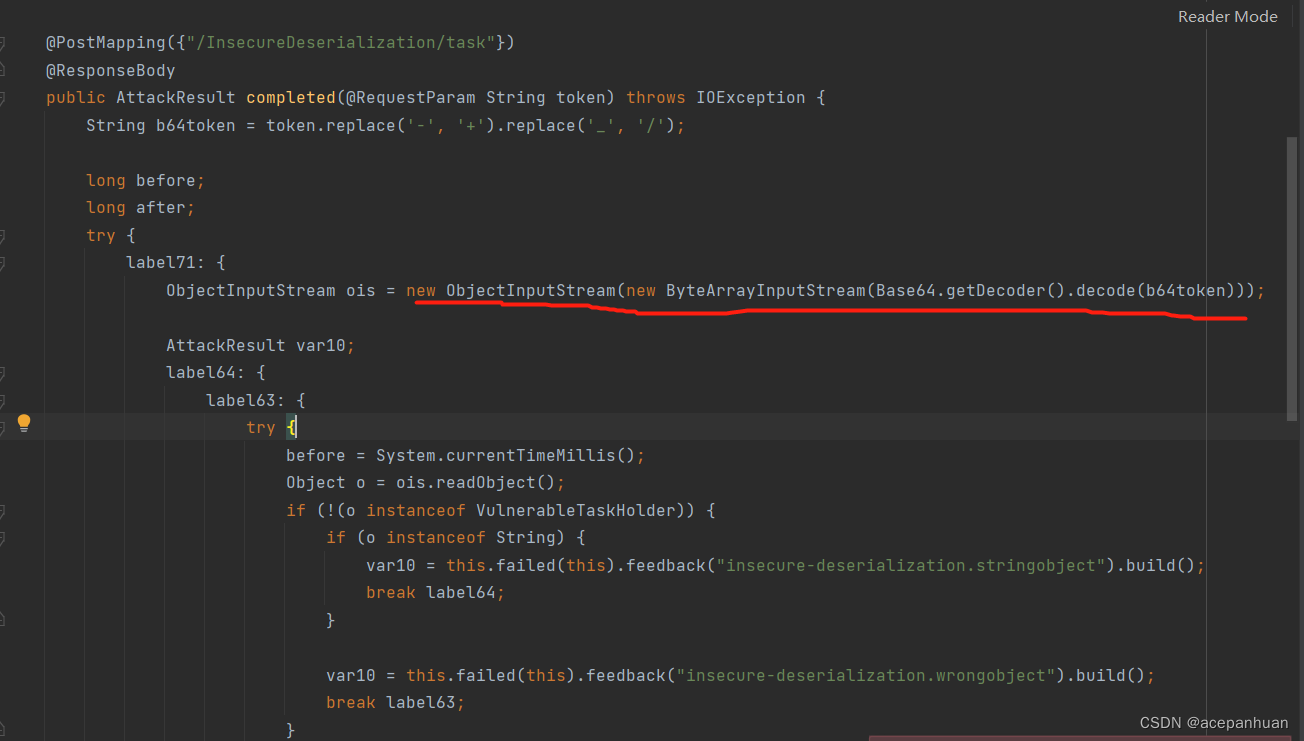Click the 'break label63;' statement
1304x741 pixels.
(x=396, y=703)
